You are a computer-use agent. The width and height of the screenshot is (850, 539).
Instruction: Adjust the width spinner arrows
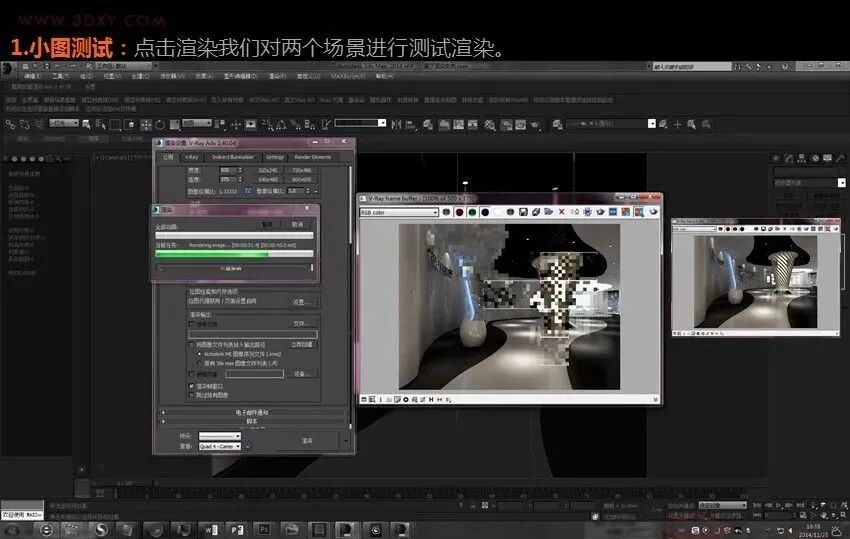click(x=241, y=170)
